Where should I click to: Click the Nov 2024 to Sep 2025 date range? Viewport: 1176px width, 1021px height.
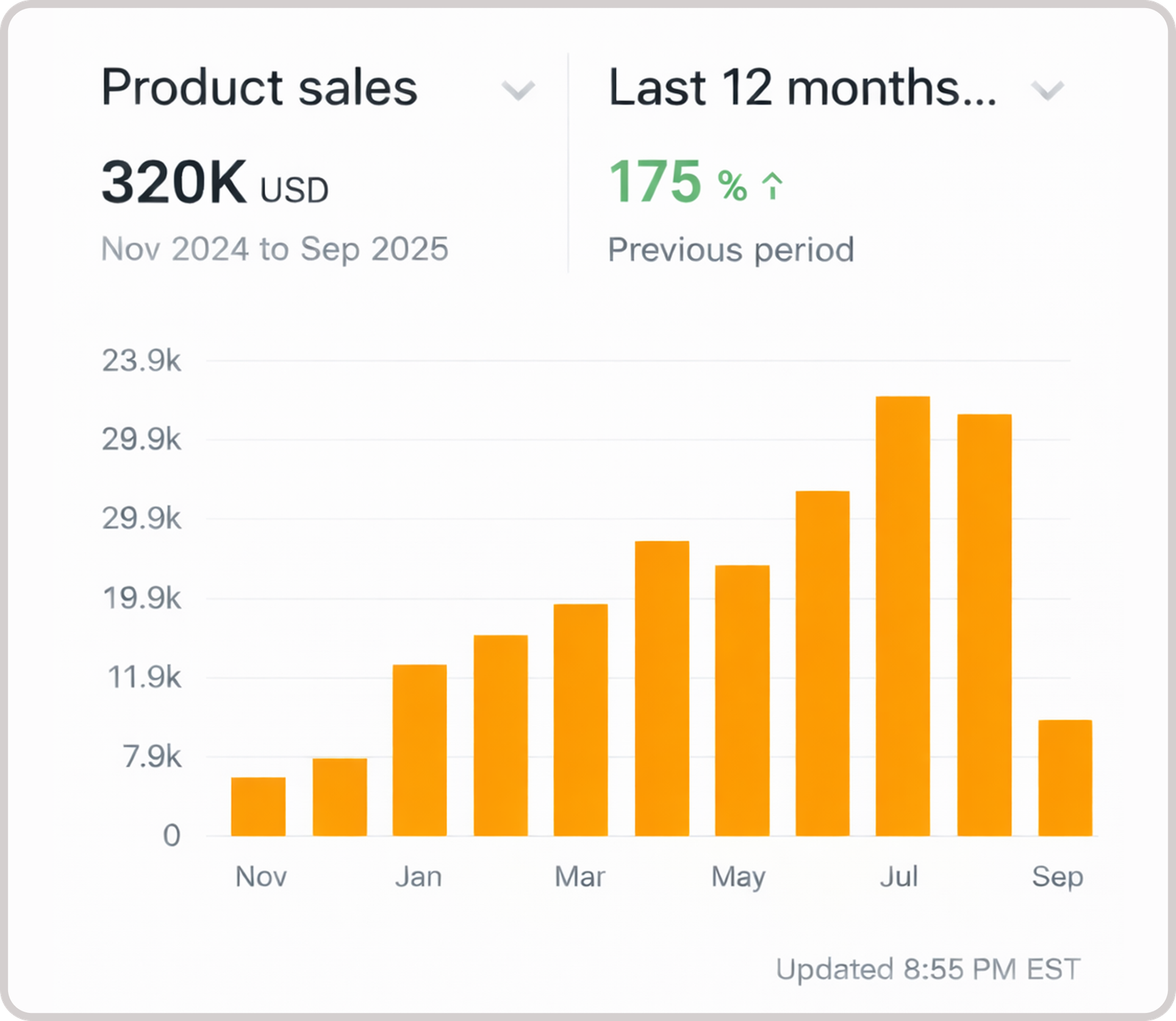pyautogui.click(x=275, y=249)
